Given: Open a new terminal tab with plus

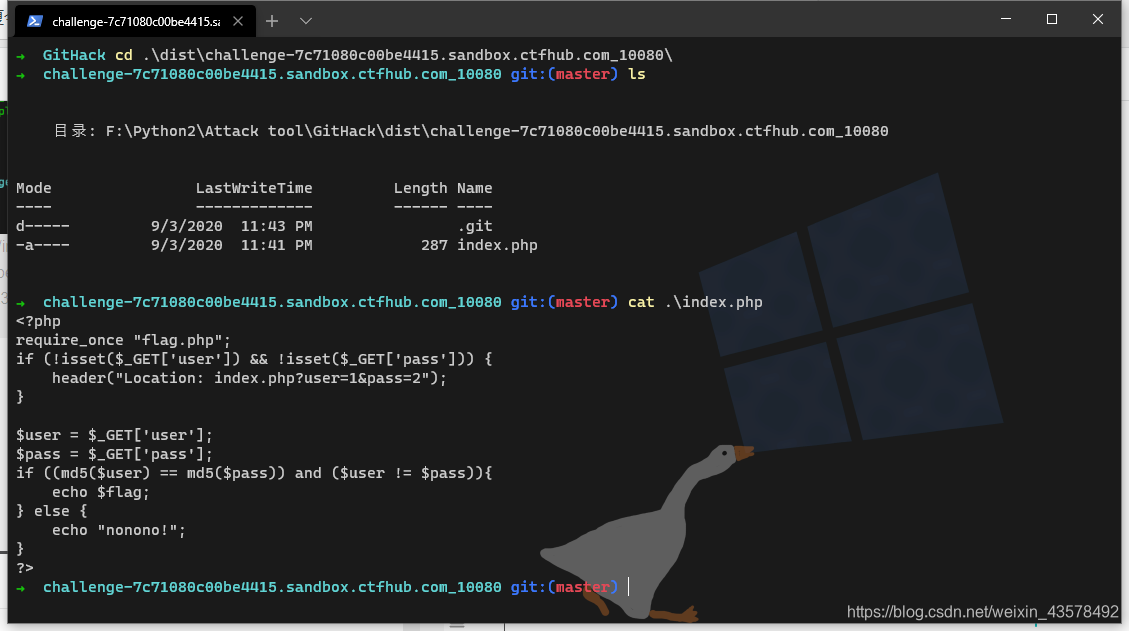Looking at the screenshot, I should coord(271,22).
